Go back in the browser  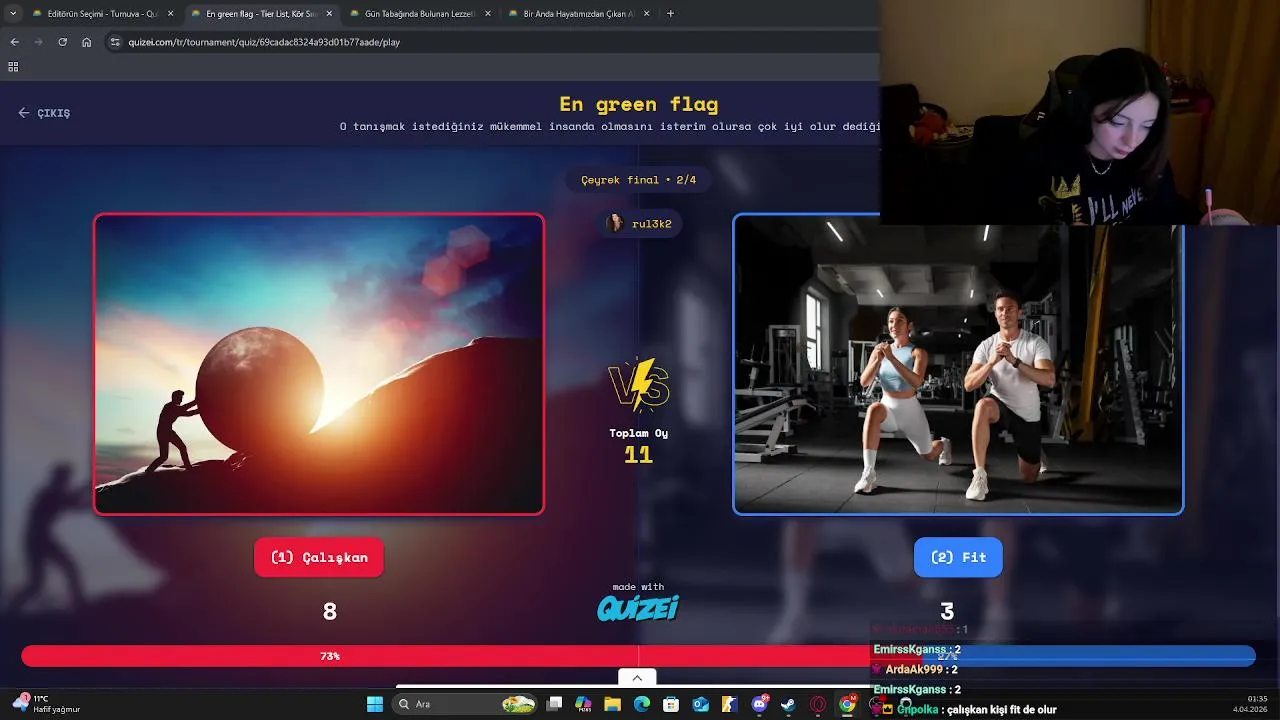(14, 42)
